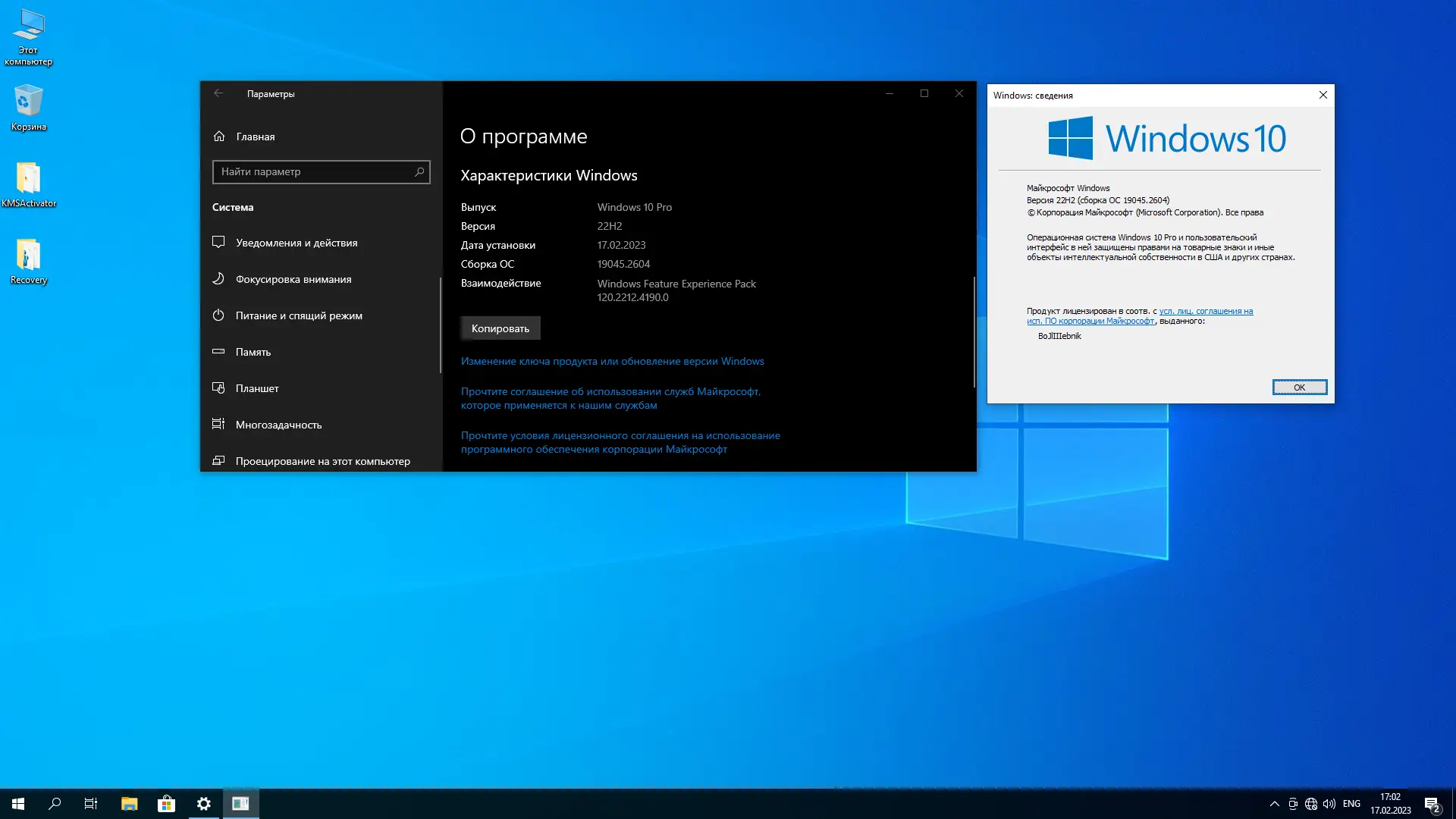Open File Explorer from taskbar

[129, 804]
